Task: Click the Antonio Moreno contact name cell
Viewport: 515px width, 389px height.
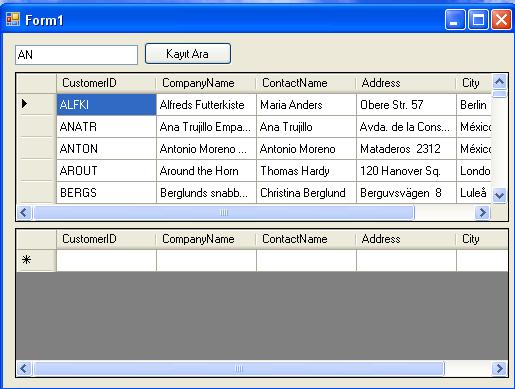Action: click(306, 149)
